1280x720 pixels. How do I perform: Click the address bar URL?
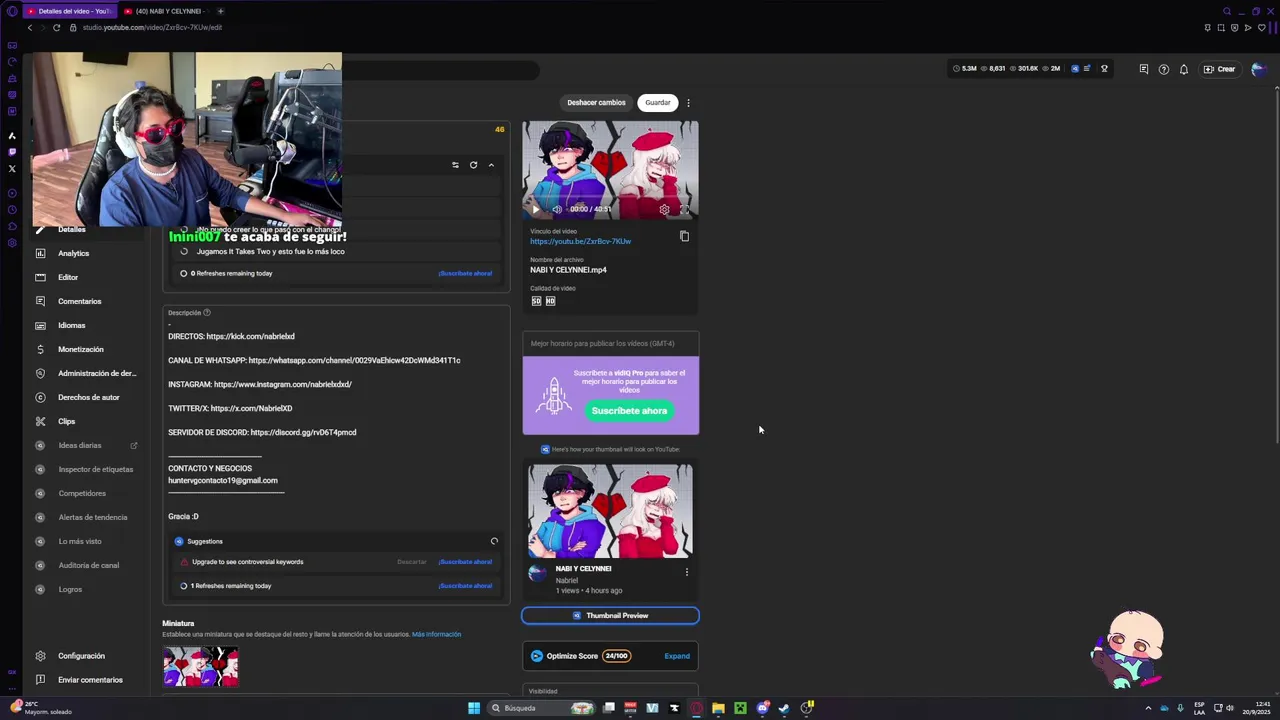(x=152, y=27)
